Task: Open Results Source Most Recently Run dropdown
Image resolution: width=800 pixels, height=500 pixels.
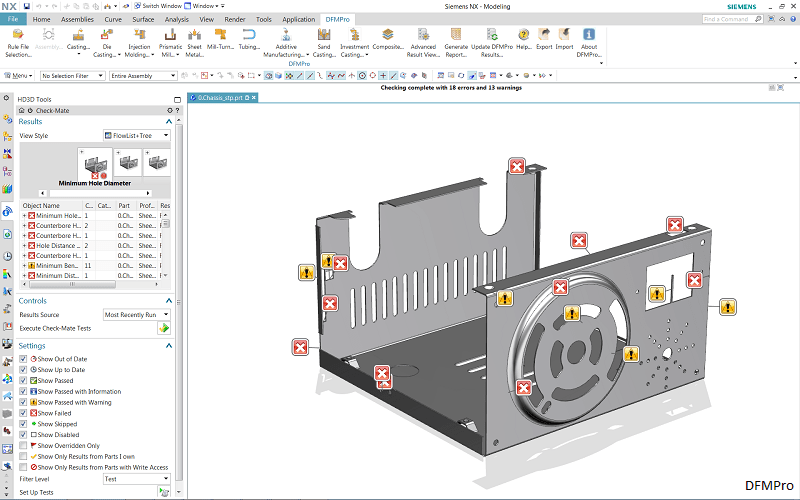Action: tap(137, 315)
